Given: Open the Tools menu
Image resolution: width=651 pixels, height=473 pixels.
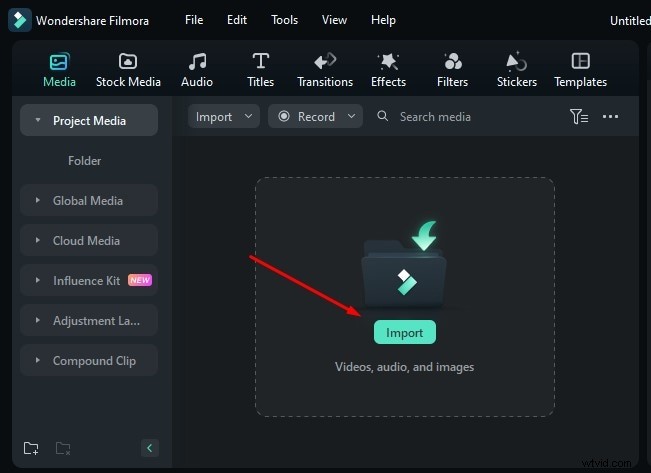Looking at the screenshot, I should tap(284, 20).
